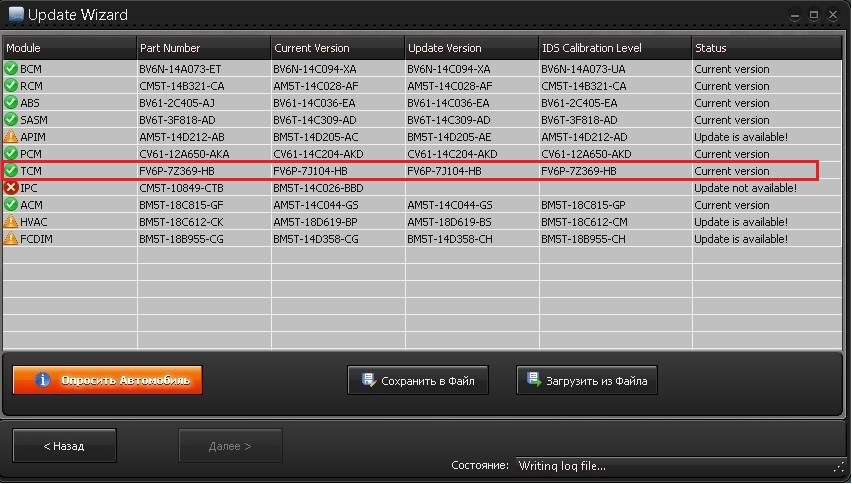Click the warning icon beside FCDIM
Screen dimensions: 852x484
pos(11,238)
